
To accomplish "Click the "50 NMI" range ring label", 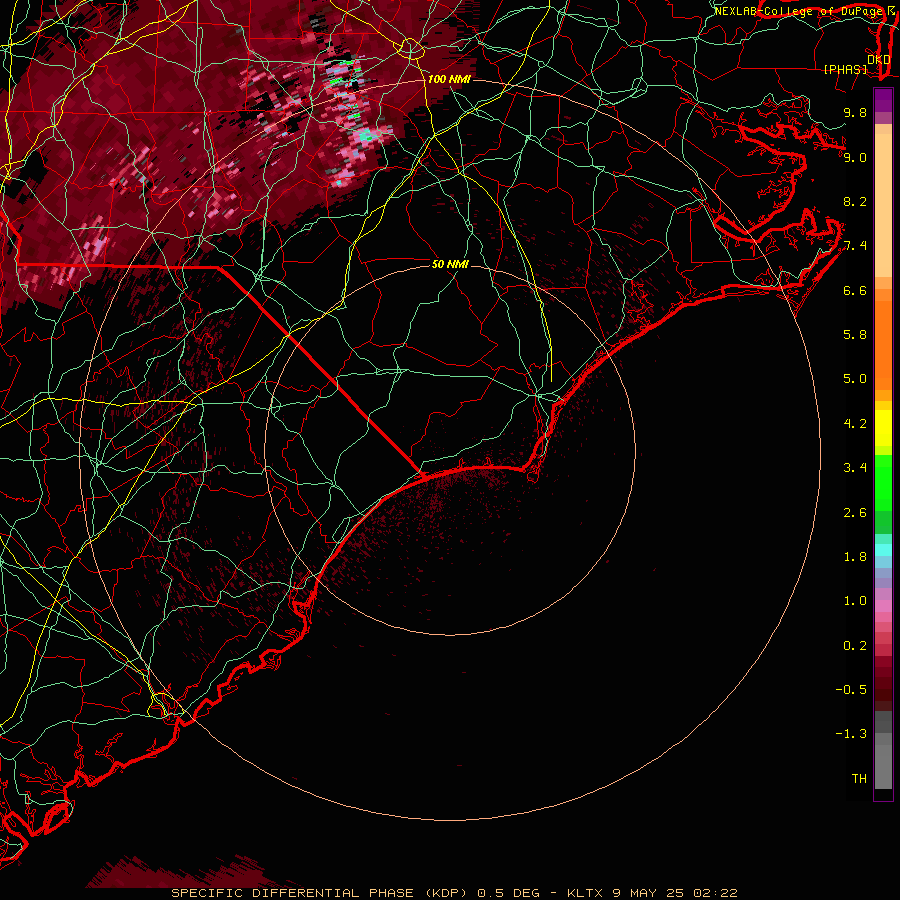I will click(450, 264).
